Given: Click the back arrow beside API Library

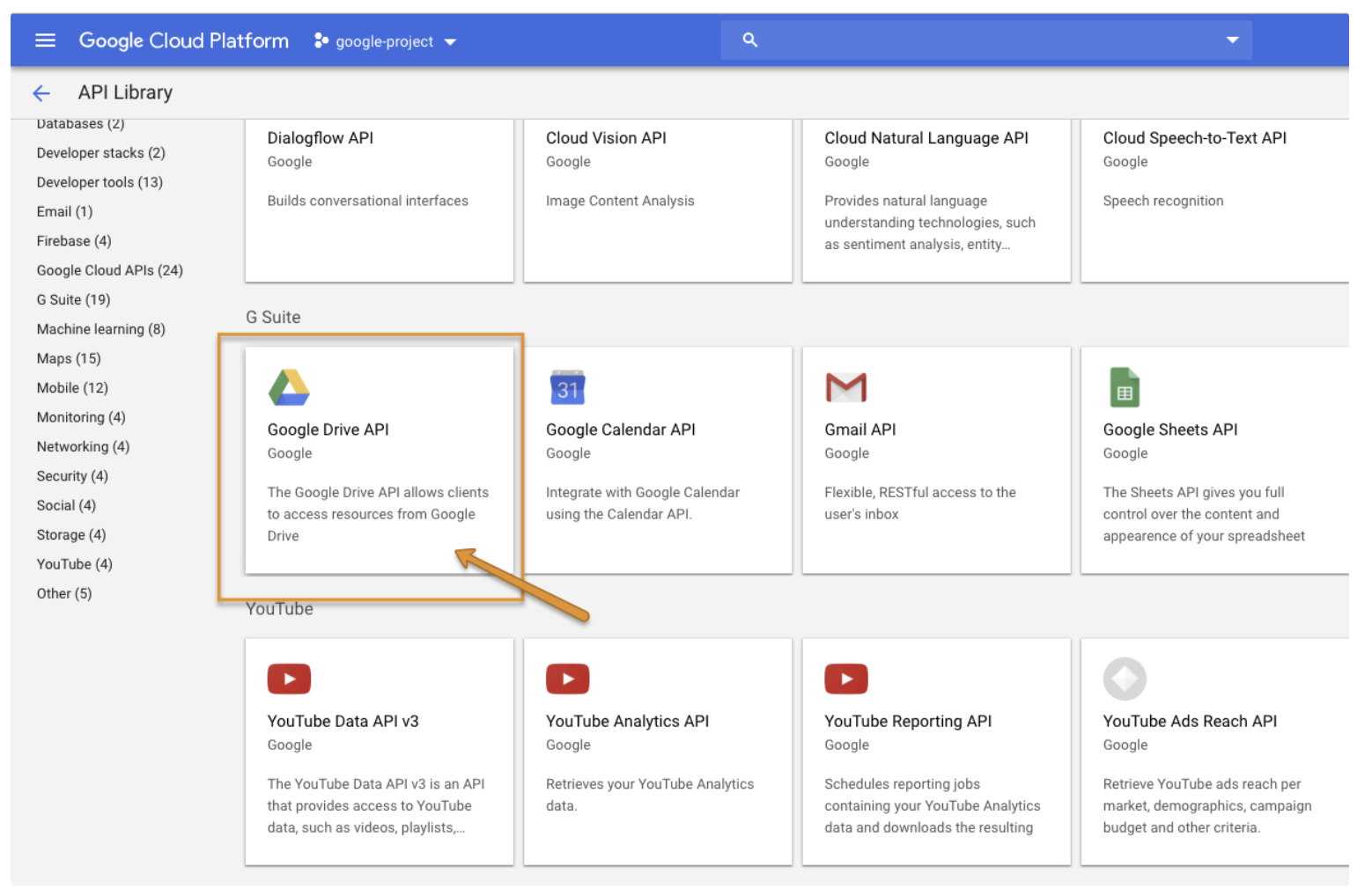Looking at the screenshot, I should pyautogui.click(x=41, y=93).
